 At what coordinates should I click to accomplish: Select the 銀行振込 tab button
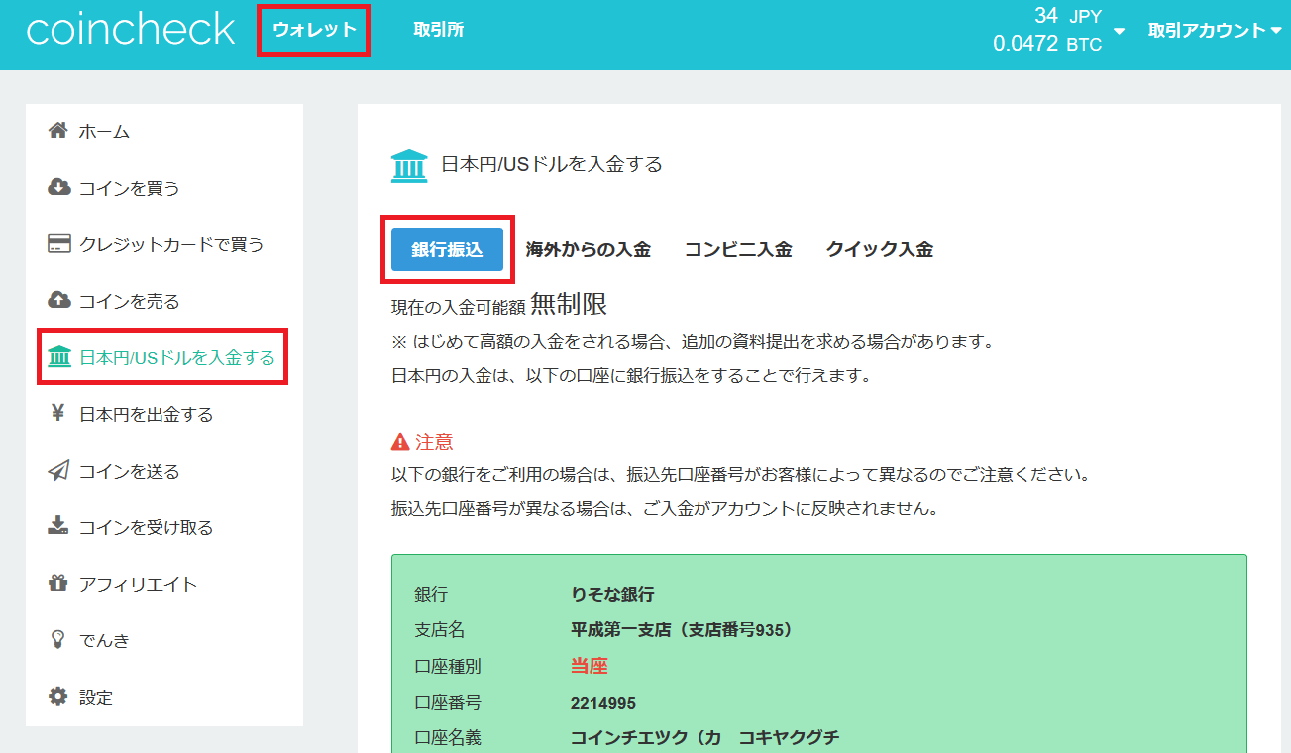447,250
